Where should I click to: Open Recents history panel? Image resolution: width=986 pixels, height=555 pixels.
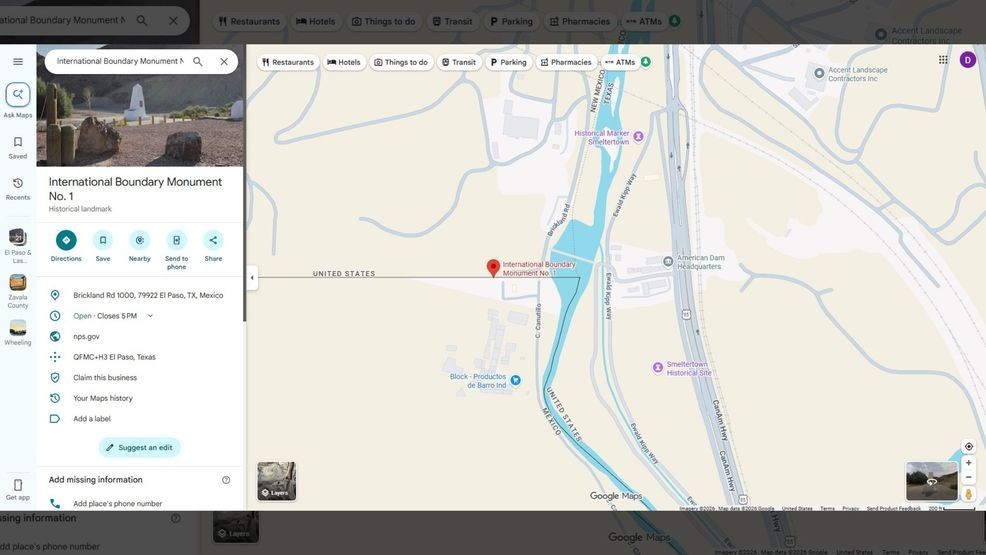tap(18, 189)
